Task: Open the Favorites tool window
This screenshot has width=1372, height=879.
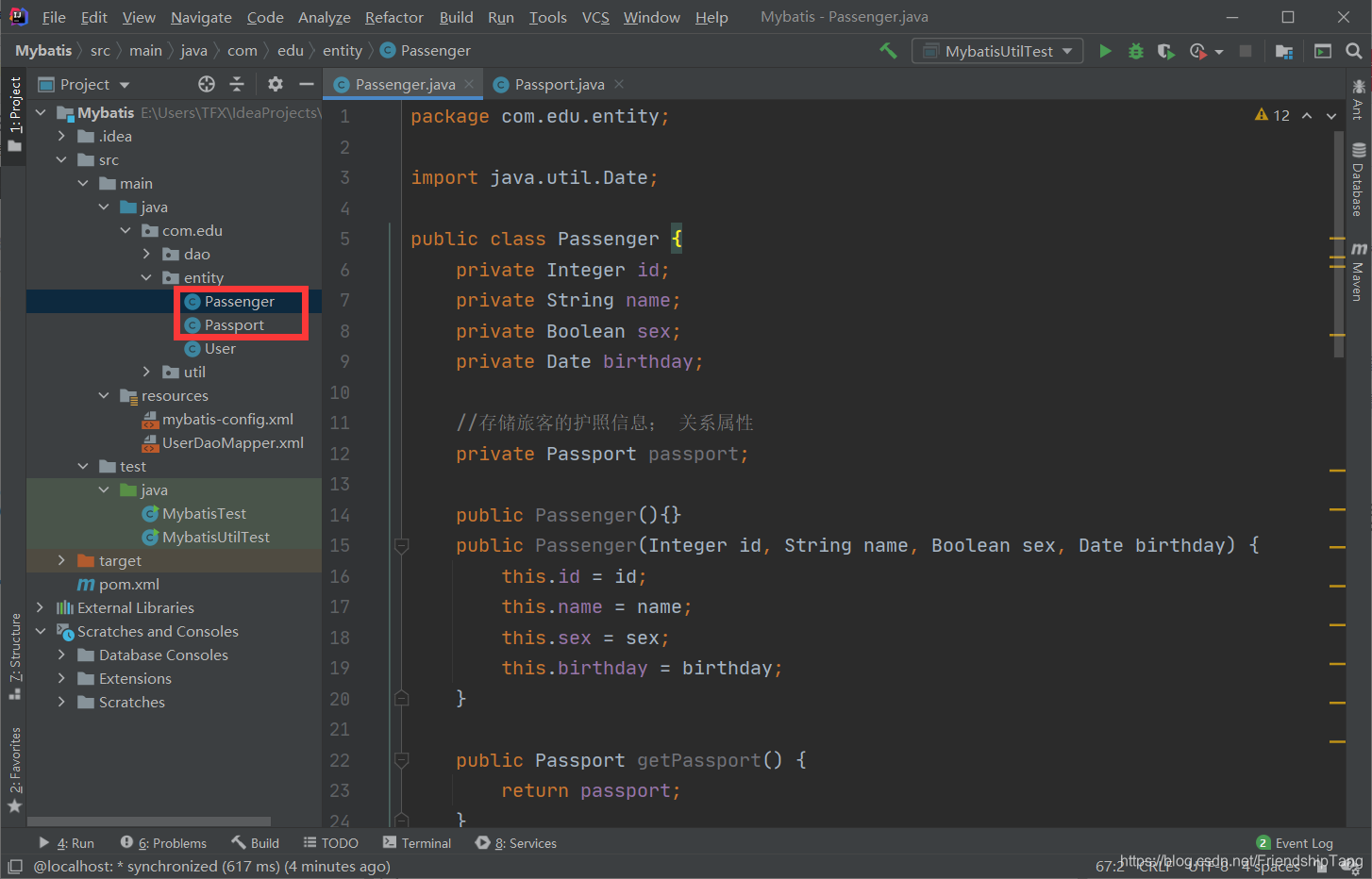Action: 14,770
